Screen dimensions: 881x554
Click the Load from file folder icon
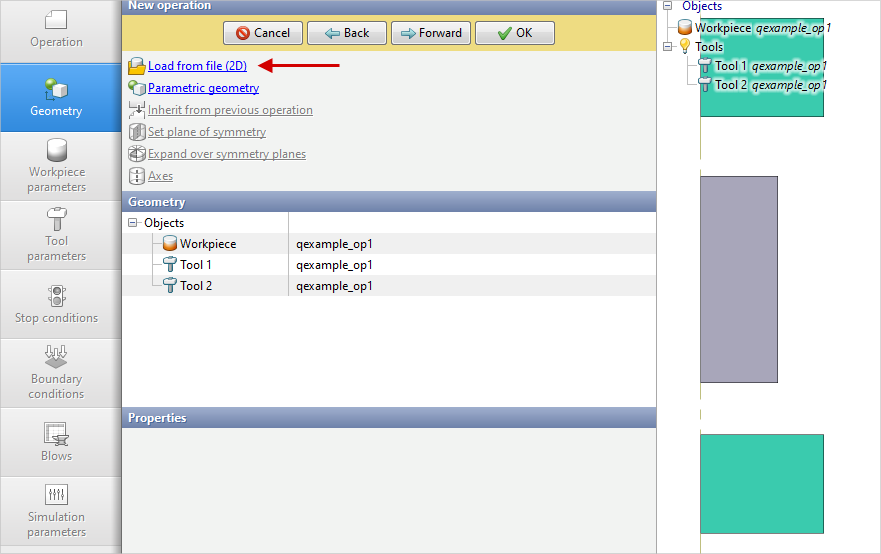coord(137,67)
